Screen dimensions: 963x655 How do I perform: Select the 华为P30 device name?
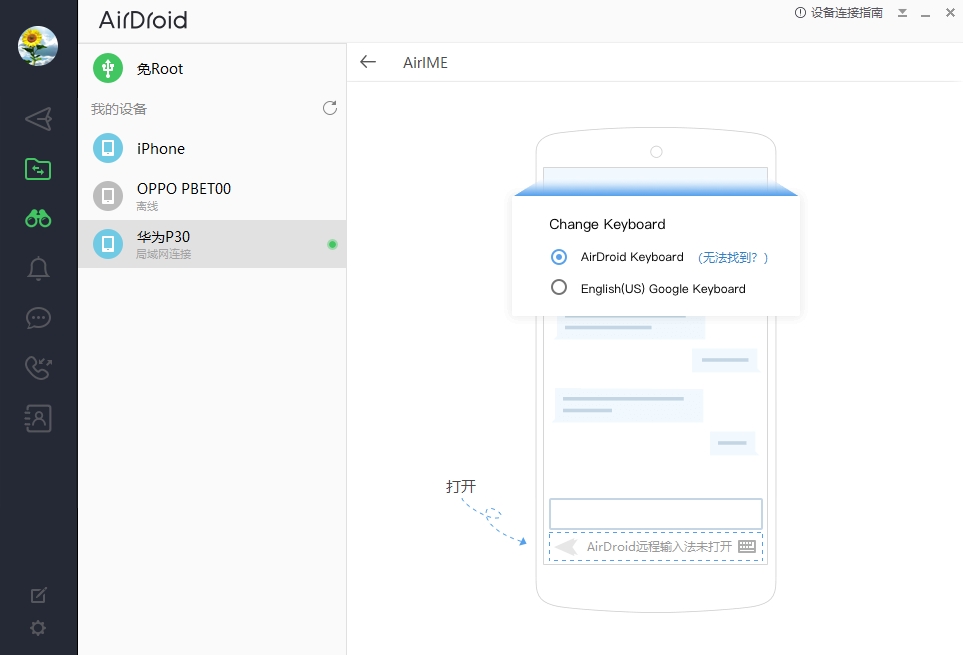click(x=163, y=237)
